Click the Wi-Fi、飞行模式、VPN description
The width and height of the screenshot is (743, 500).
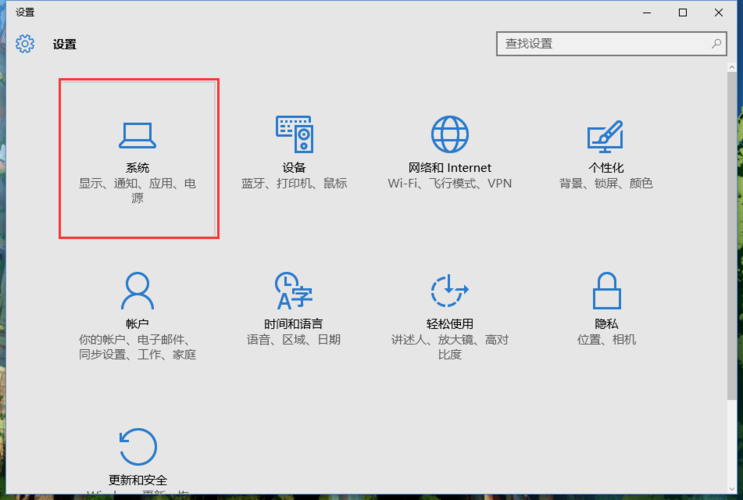click(x=450, y=183)
